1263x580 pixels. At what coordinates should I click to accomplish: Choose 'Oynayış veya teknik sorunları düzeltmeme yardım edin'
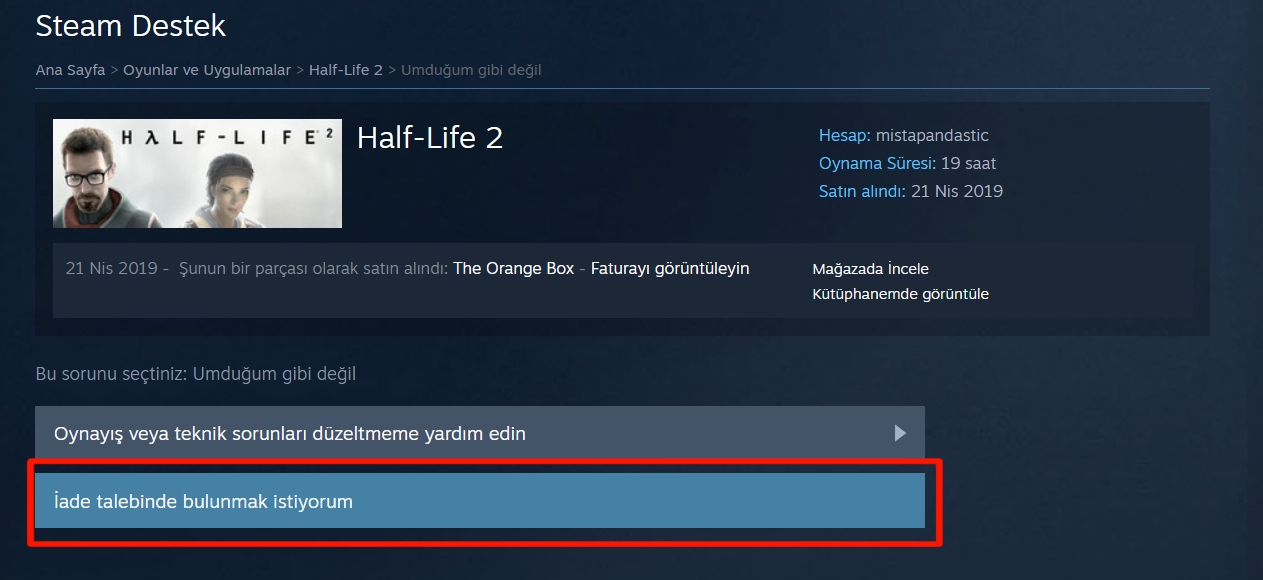click(x=480, y=433)
